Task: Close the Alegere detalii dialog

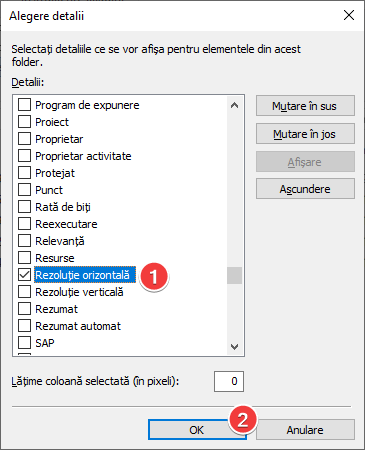Action: pos(349,15)
